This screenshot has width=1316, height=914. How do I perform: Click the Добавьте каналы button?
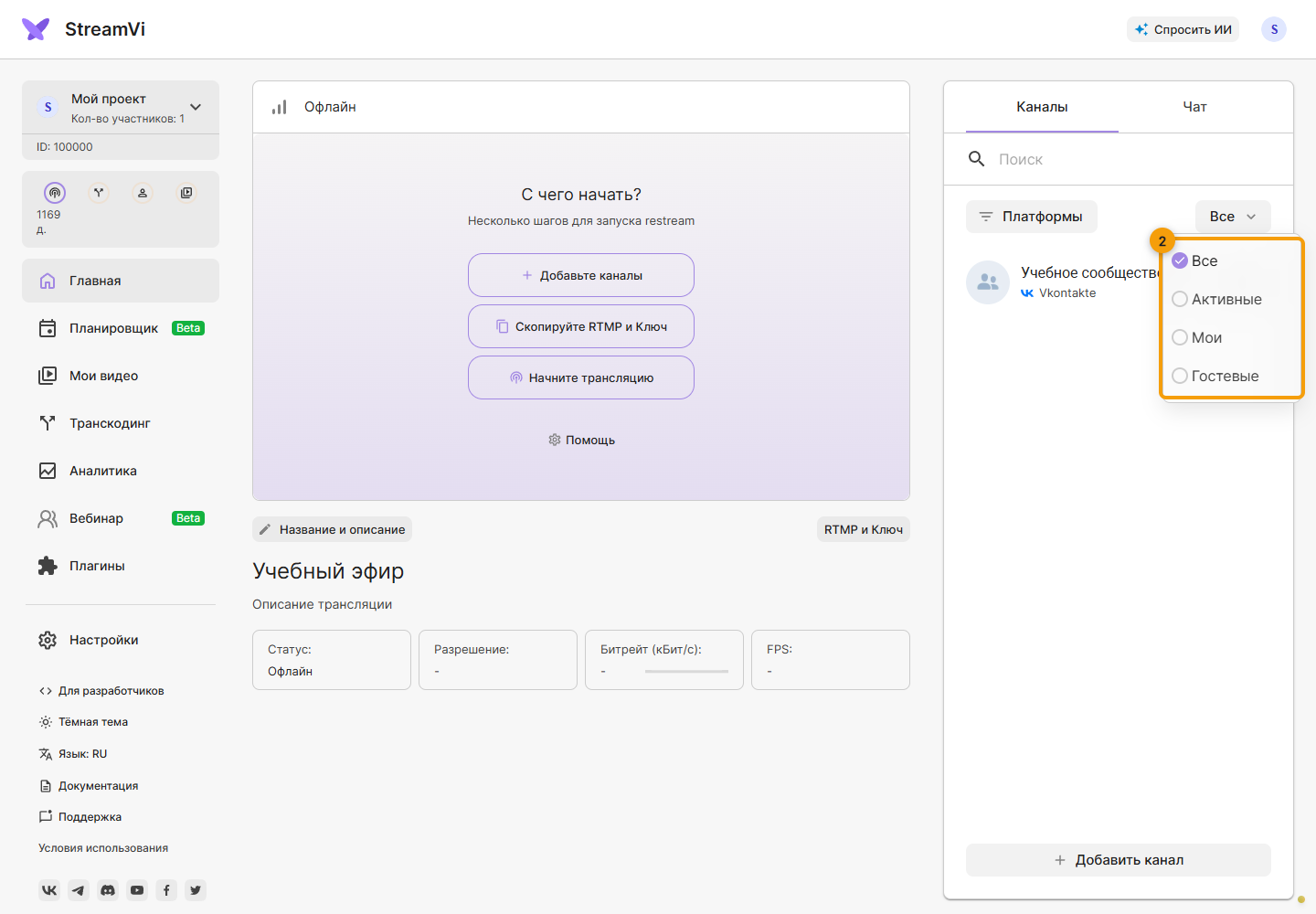coord(581,275)
